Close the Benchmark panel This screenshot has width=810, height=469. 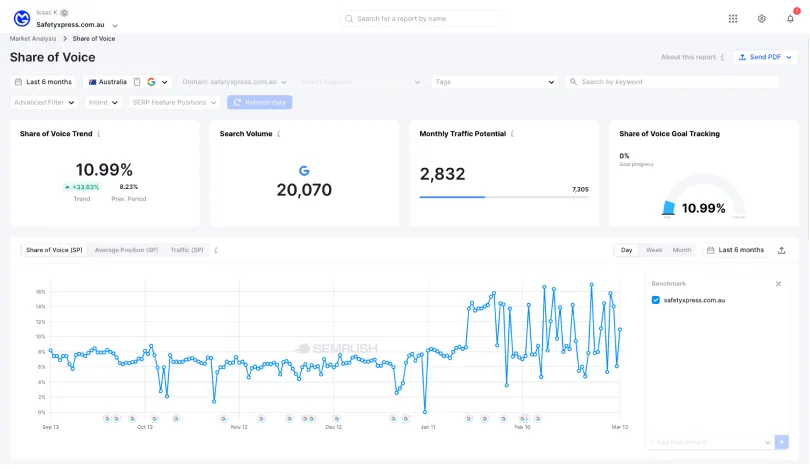click(x=778, y=284)
